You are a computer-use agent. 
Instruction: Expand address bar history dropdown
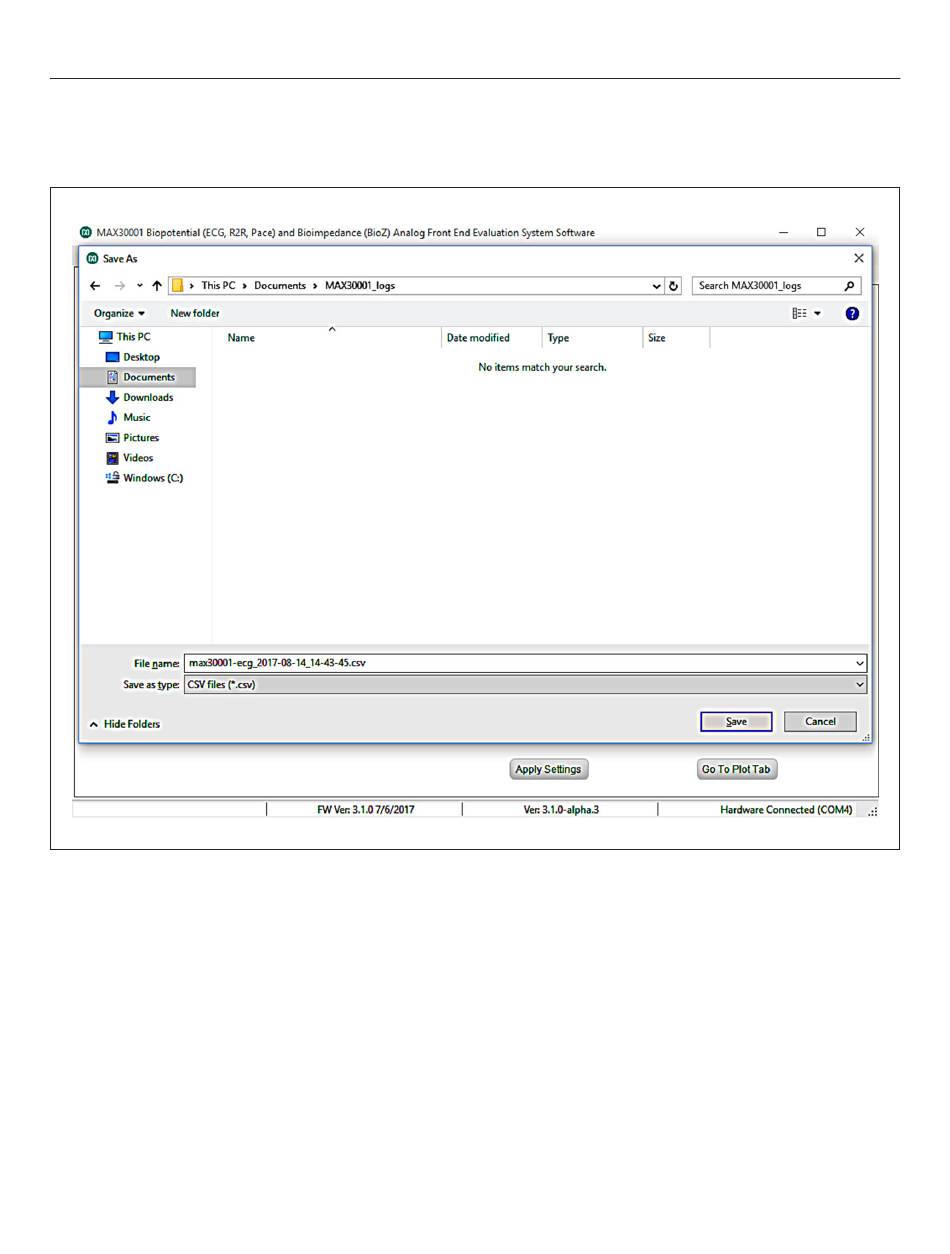tap(657, 286)
